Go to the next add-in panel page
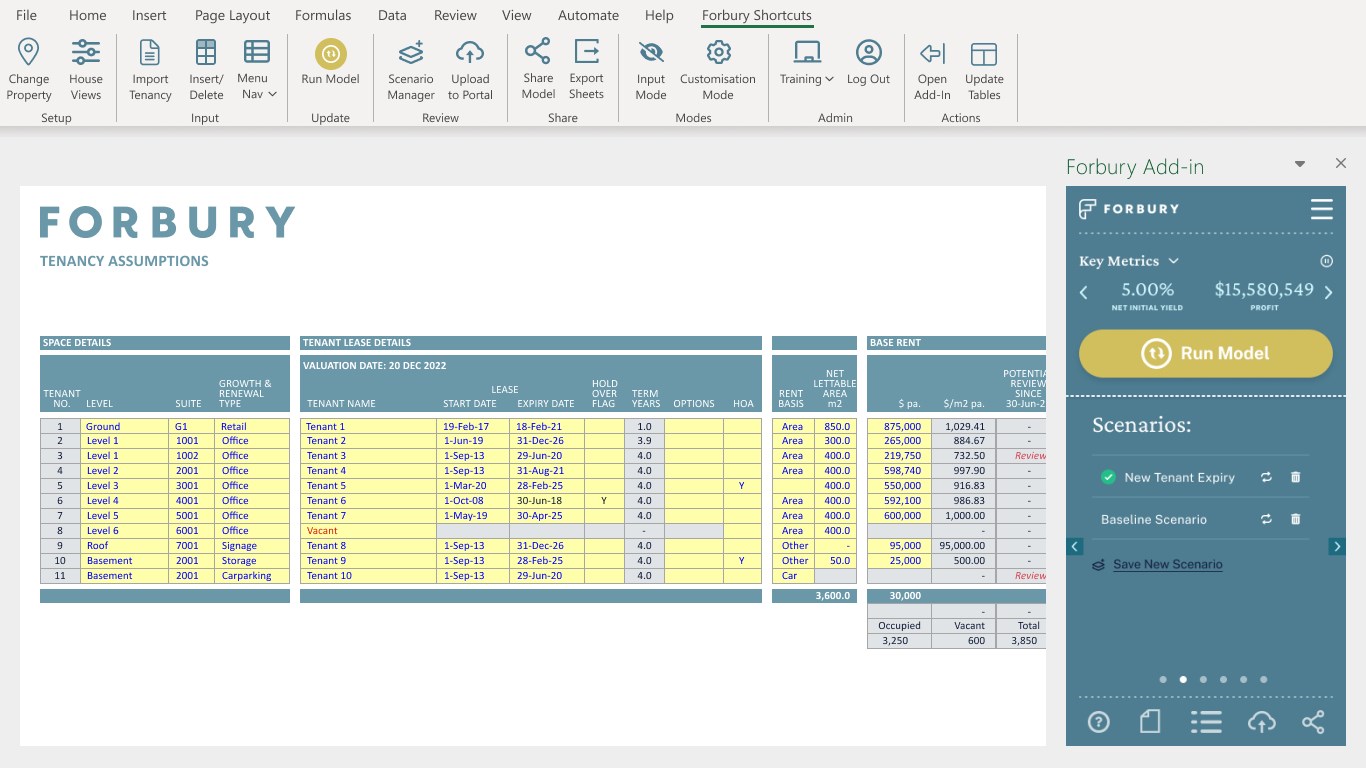The width and height of the screenshot is (1366, 768). (x=1337, y=547)
